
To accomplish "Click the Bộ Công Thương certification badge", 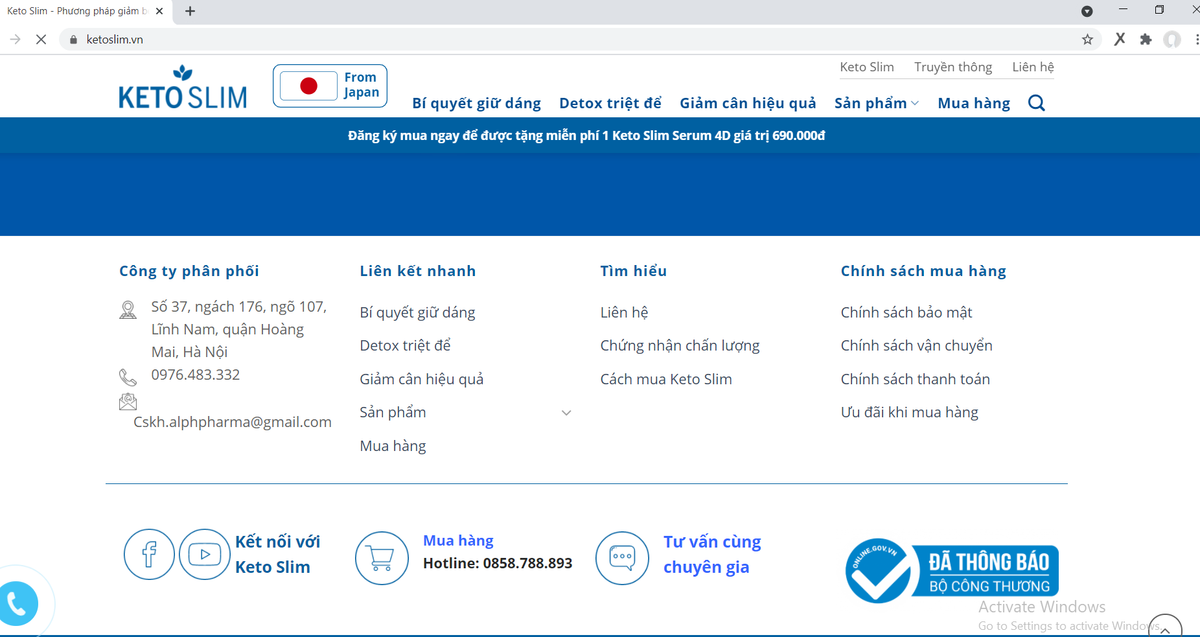I will tap(951, 571).
